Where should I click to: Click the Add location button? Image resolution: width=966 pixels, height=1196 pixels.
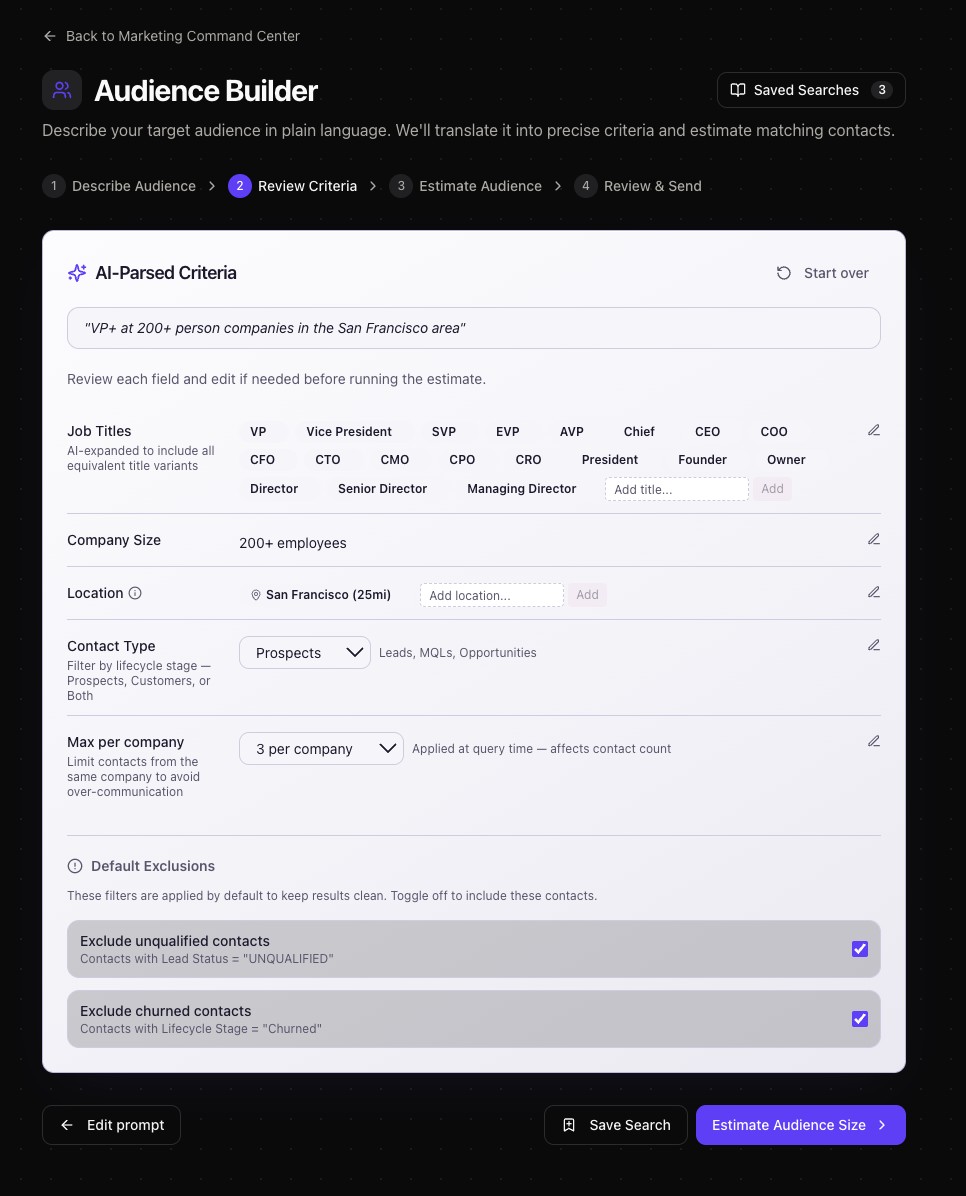588,595
